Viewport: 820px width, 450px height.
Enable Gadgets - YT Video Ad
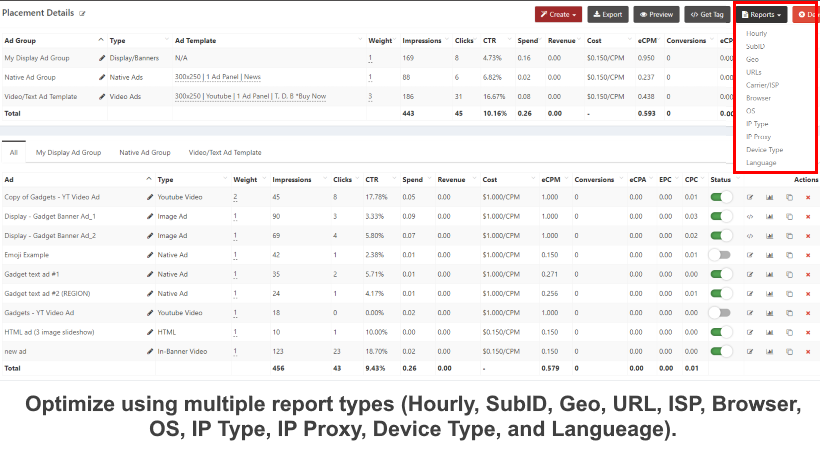(720, 313)
